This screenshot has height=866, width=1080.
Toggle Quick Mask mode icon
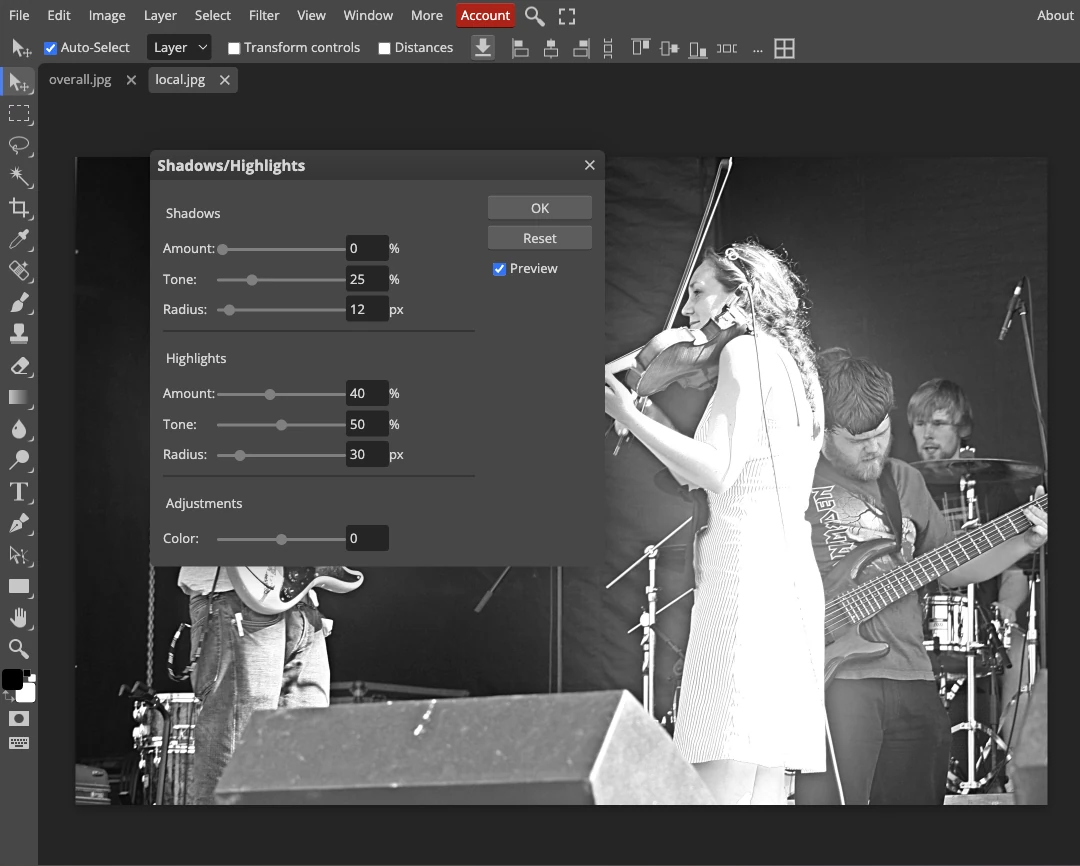click(19, 719)
